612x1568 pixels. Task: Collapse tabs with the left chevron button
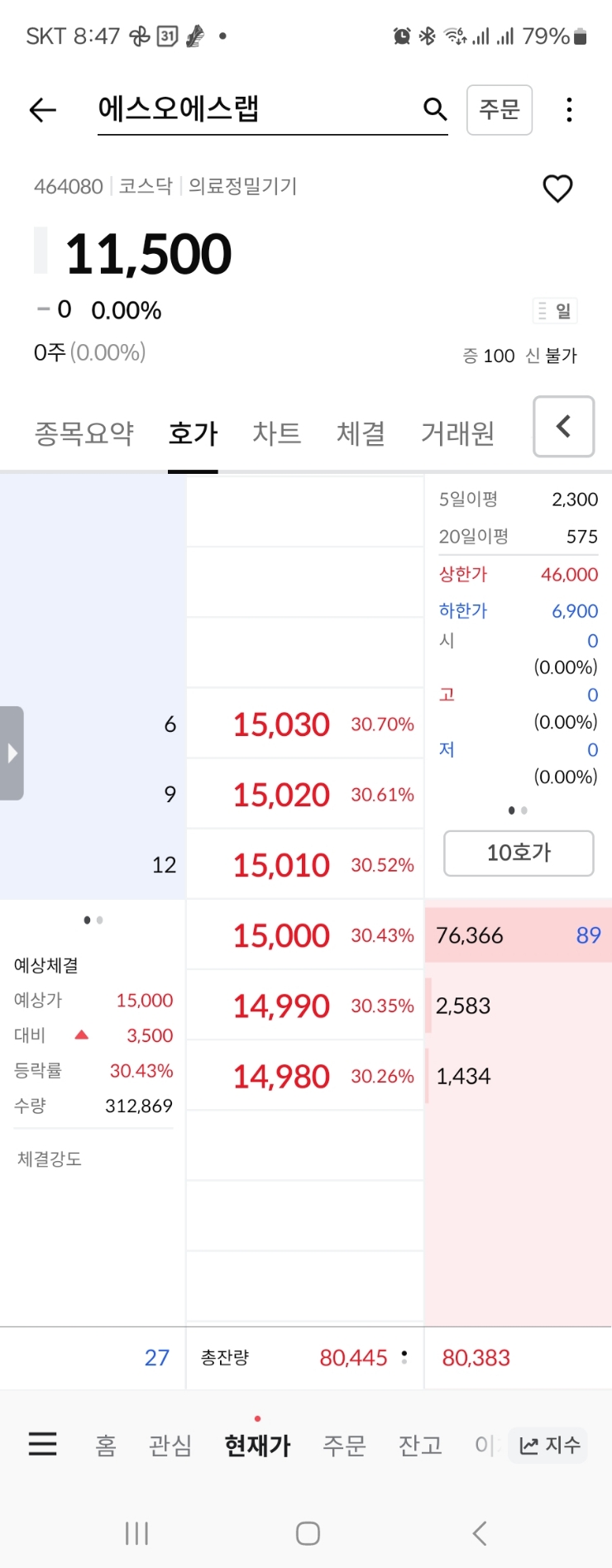563,427
